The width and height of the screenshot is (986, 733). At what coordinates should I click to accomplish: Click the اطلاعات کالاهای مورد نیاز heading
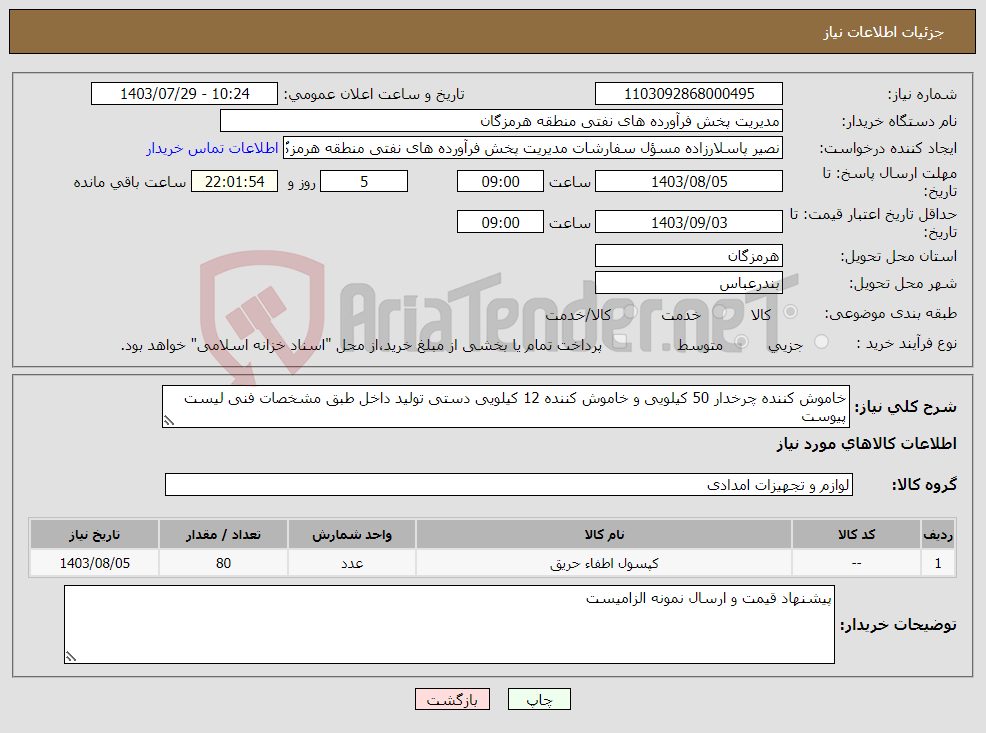click(x=867, y=444)
